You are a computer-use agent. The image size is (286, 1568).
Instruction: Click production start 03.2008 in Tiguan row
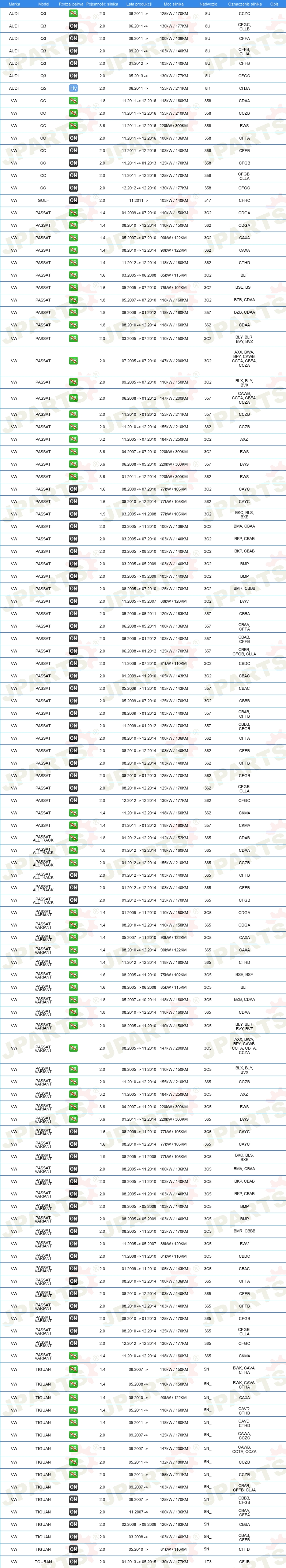pyautogui.click(x=139, y=1537)
